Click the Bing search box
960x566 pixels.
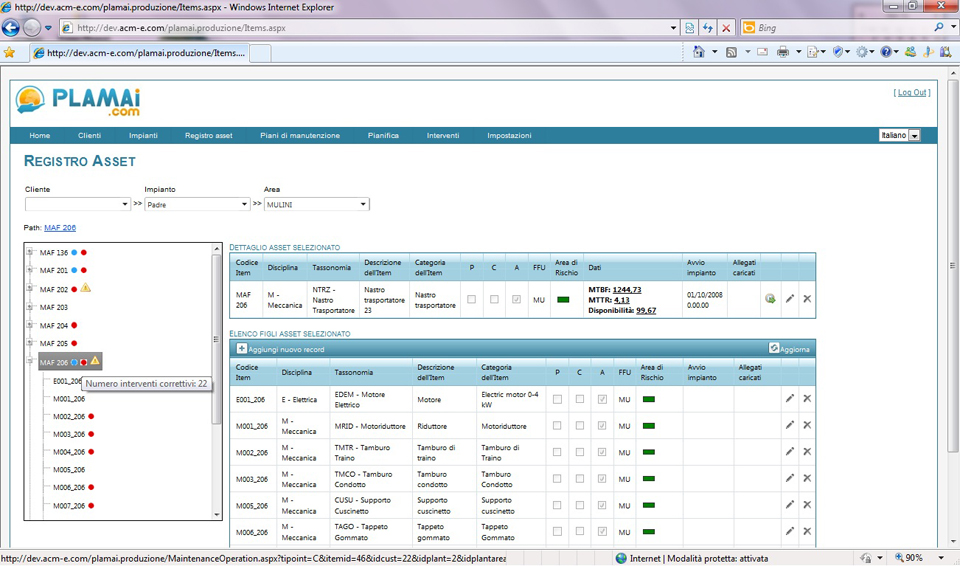click(x=844, y=28)
